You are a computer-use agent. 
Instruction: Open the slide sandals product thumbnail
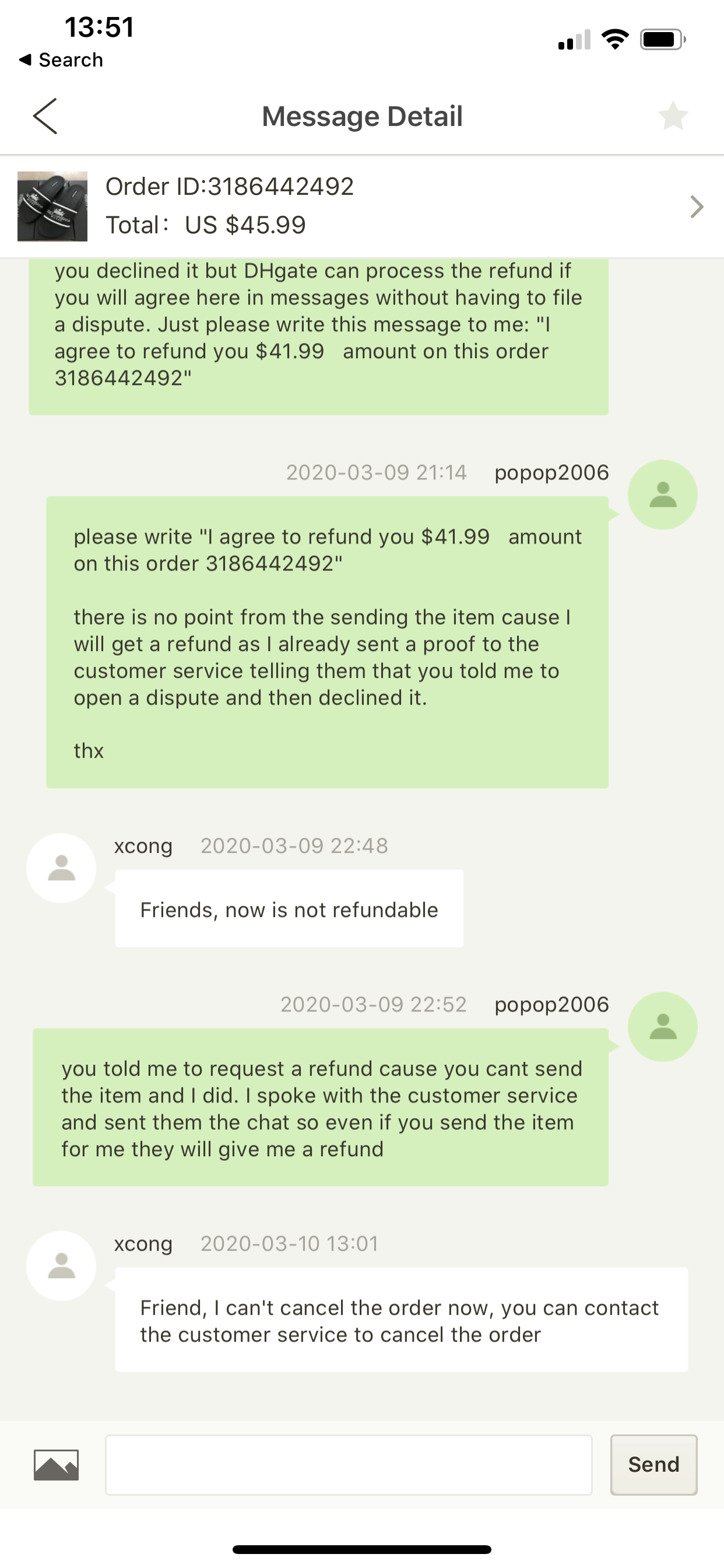coord(52,206)
